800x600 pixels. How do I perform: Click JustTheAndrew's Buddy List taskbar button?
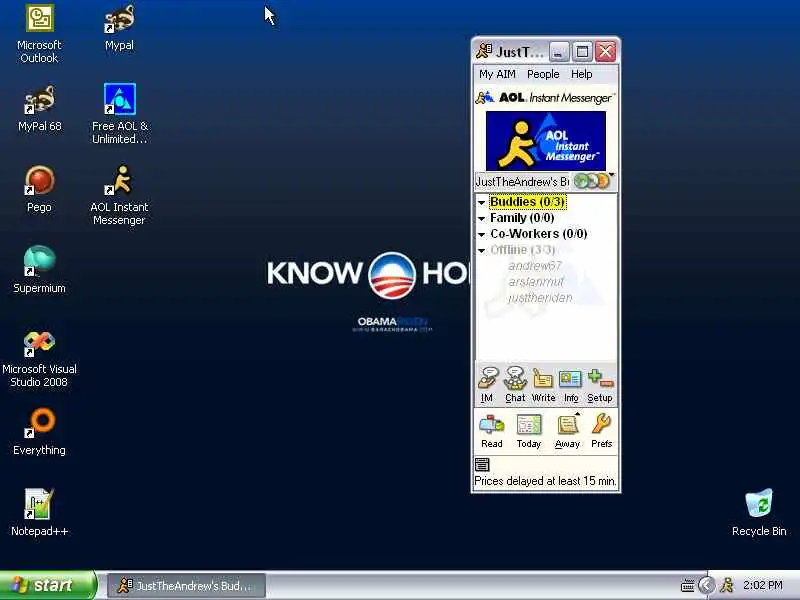click(x=186, y=586)
